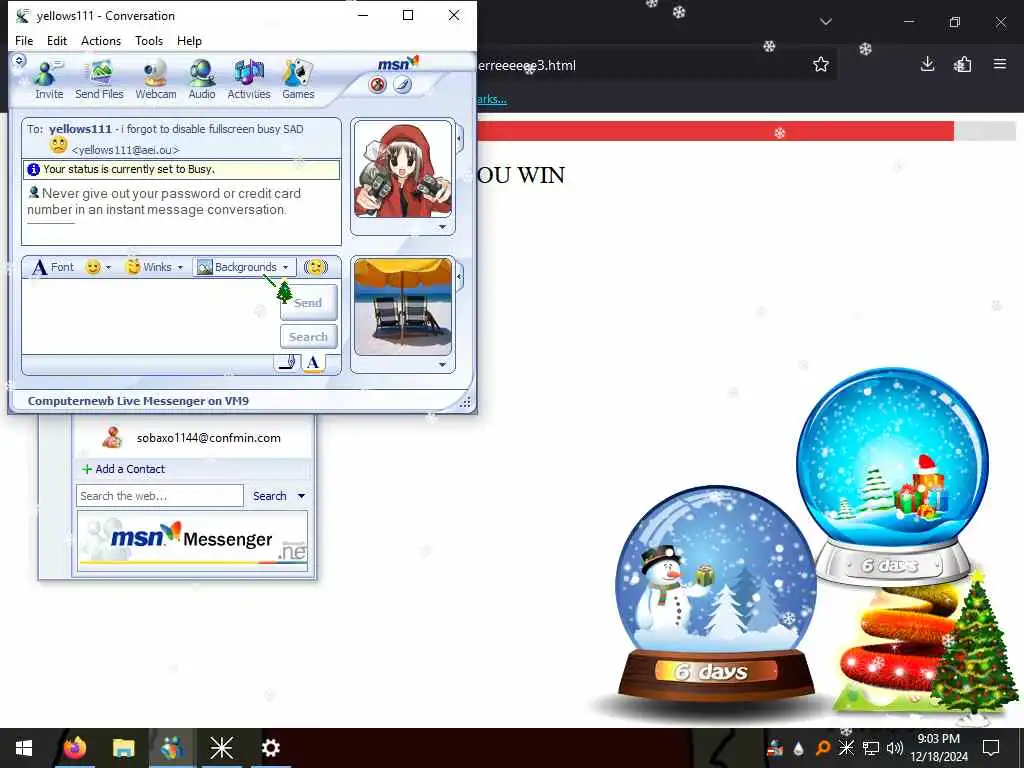
Task: Click the taskbar clock showing 9:03 PM
Action: 938,748
